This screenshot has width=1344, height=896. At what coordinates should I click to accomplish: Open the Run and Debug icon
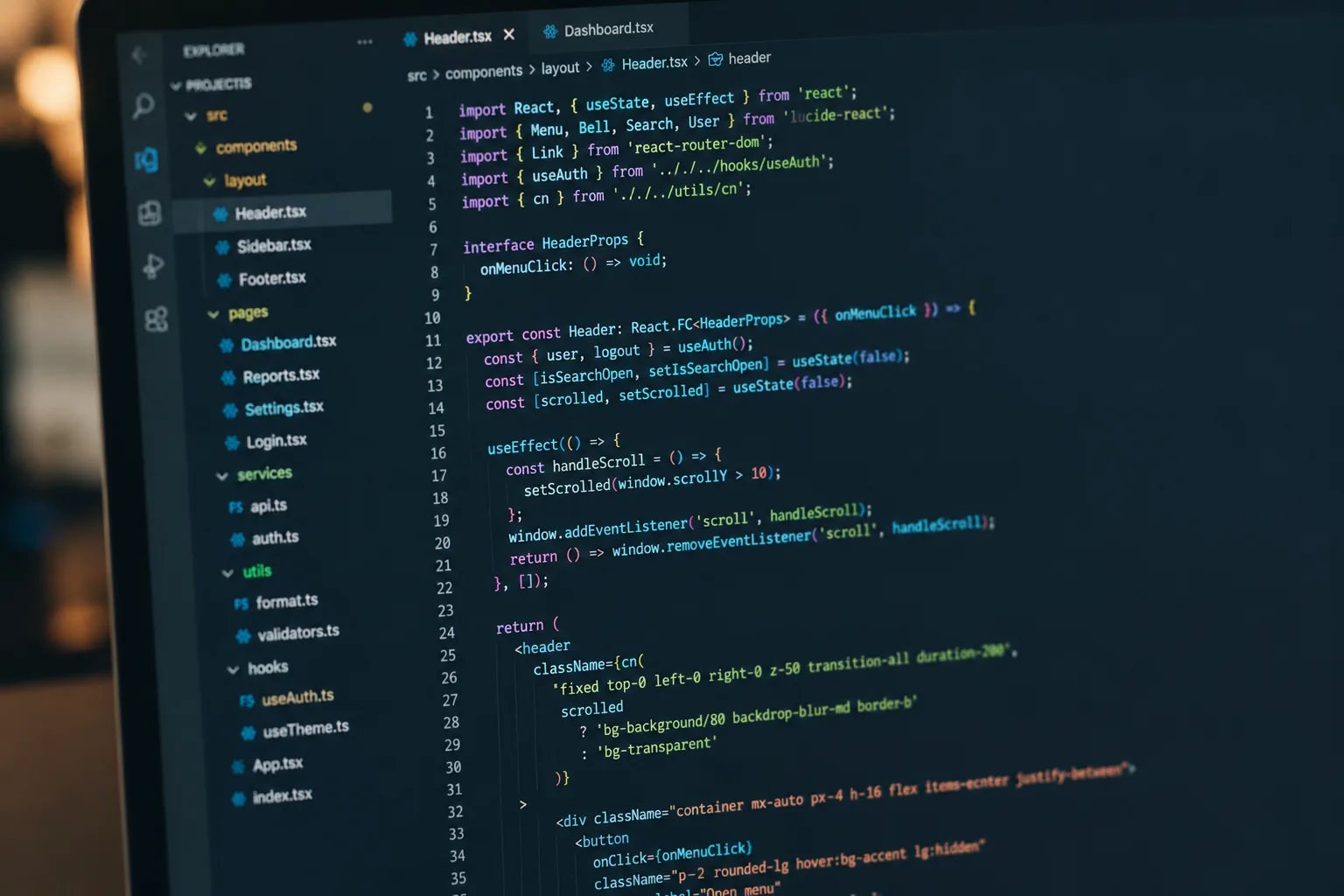click(153, 265)
